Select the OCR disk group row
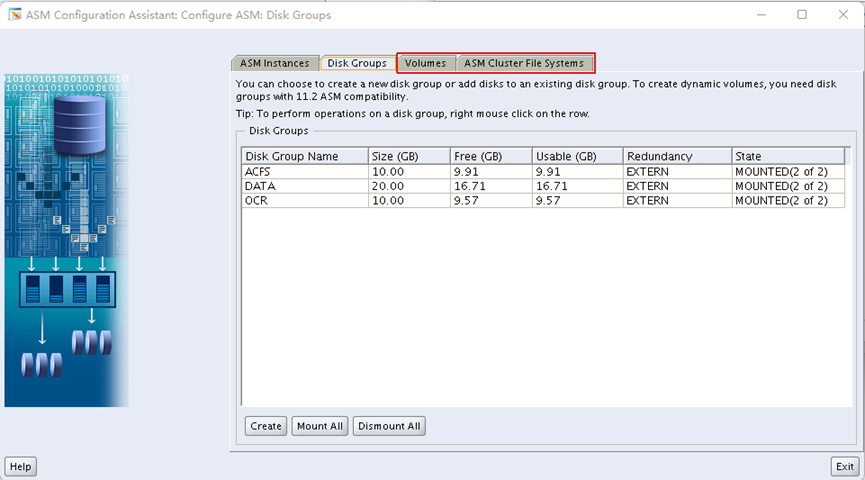This screenshot has width=865, height=480. click(x=543, y=200)
